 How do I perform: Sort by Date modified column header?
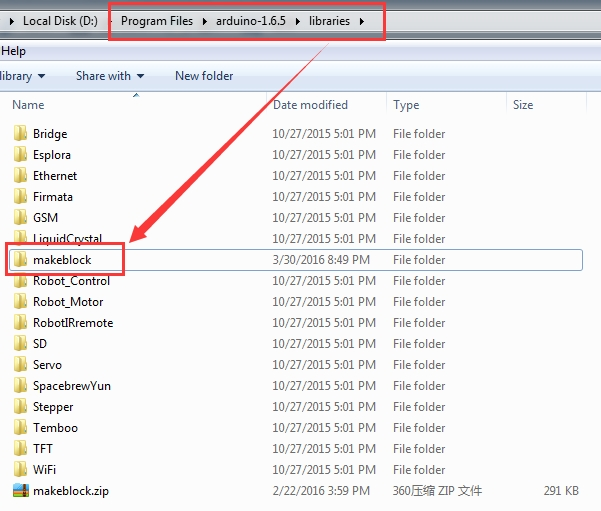[x=310, y=105]
